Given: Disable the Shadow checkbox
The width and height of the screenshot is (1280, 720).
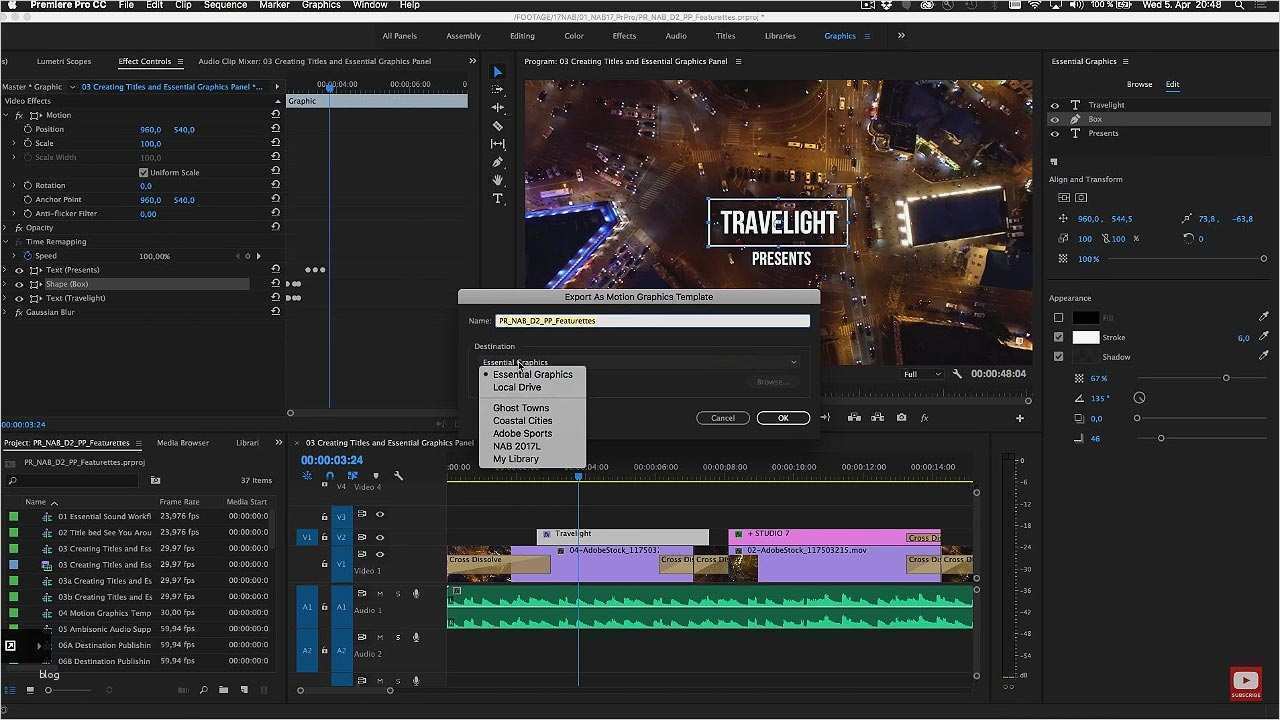Looking at the screenshot, I should coord(1057,356).
